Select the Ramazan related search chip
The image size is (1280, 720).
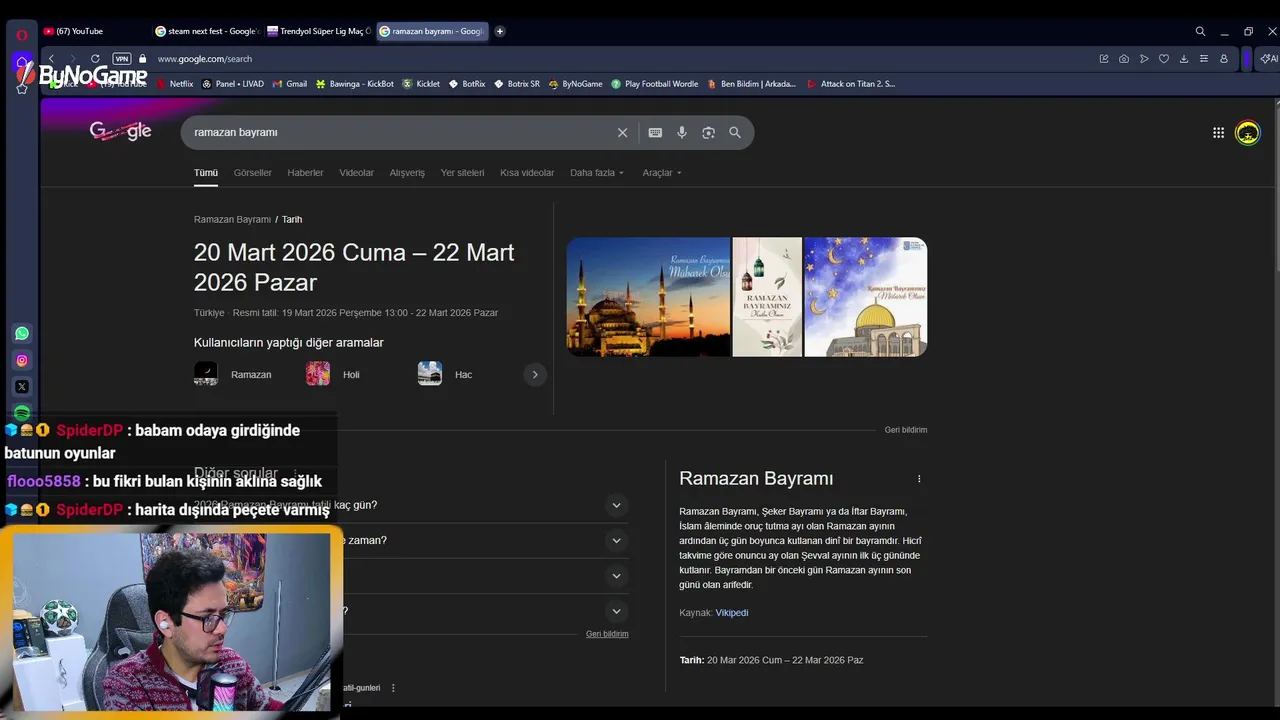[233, 375]
